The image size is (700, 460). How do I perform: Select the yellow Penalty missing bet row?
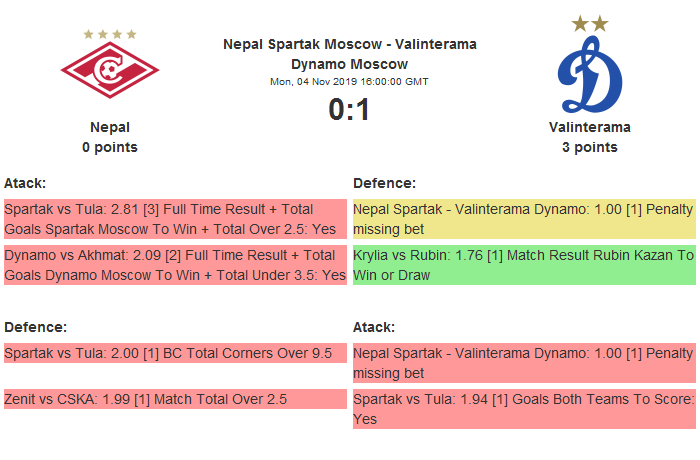tap(524, 219)
